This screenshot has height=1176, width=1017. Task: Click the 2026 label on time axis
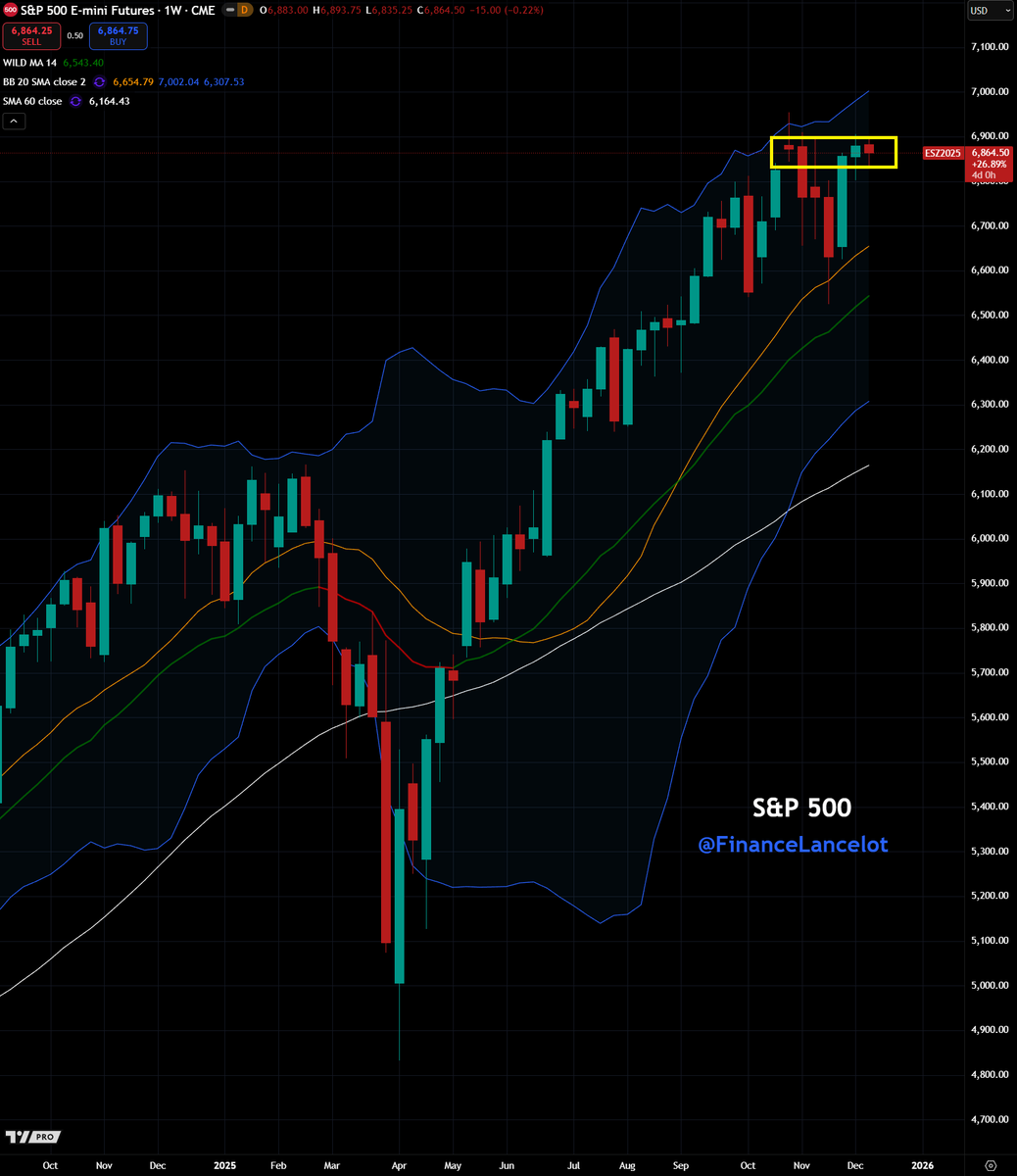tap(923, 1166)
